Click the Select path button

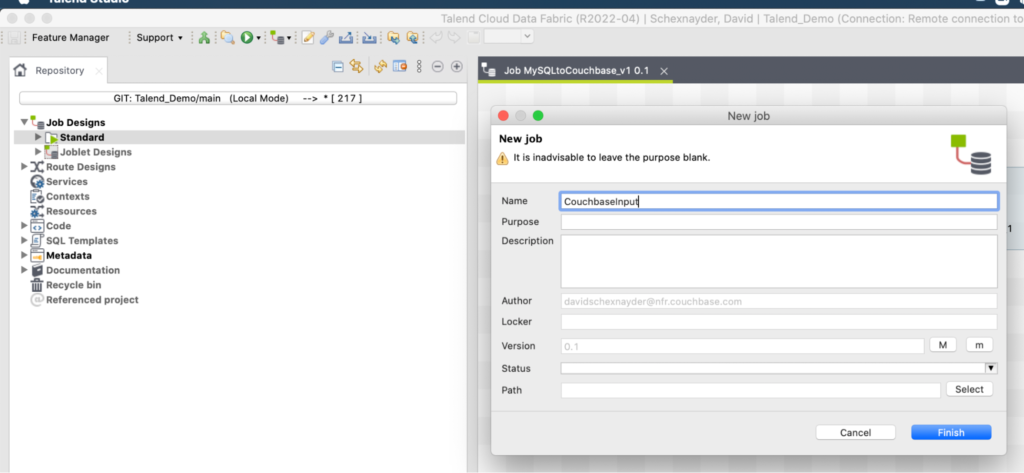click(969, 389)
